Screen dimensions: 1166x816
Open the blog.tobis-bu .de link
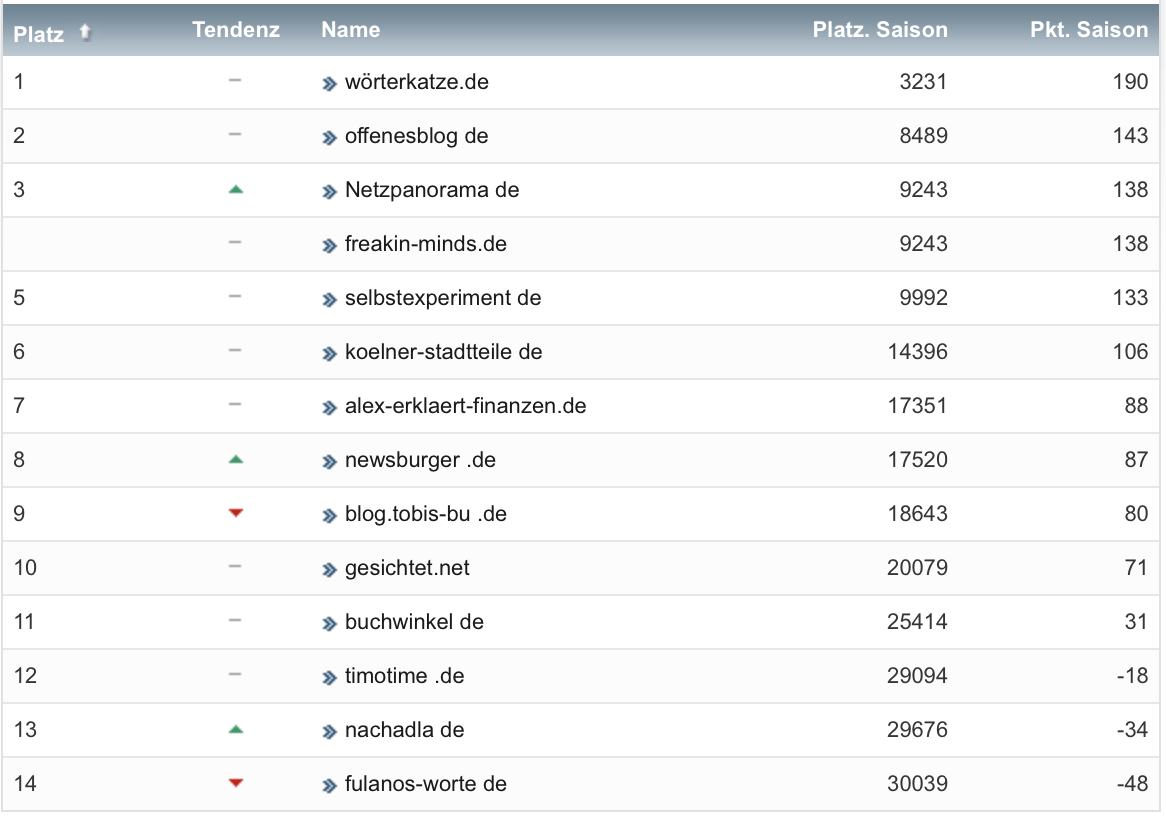point(425,514)
